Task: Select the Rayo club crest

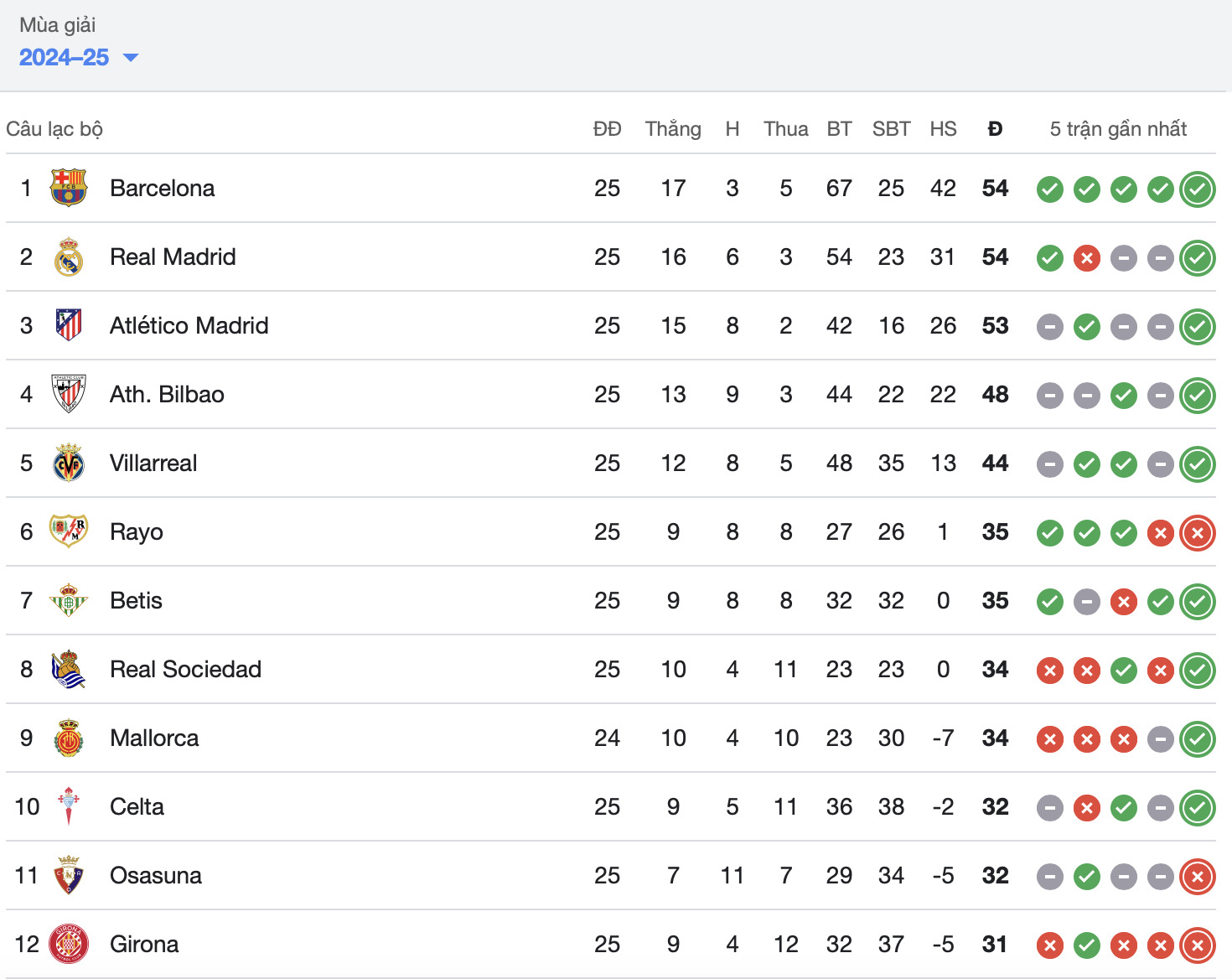Action: (69, 531)
